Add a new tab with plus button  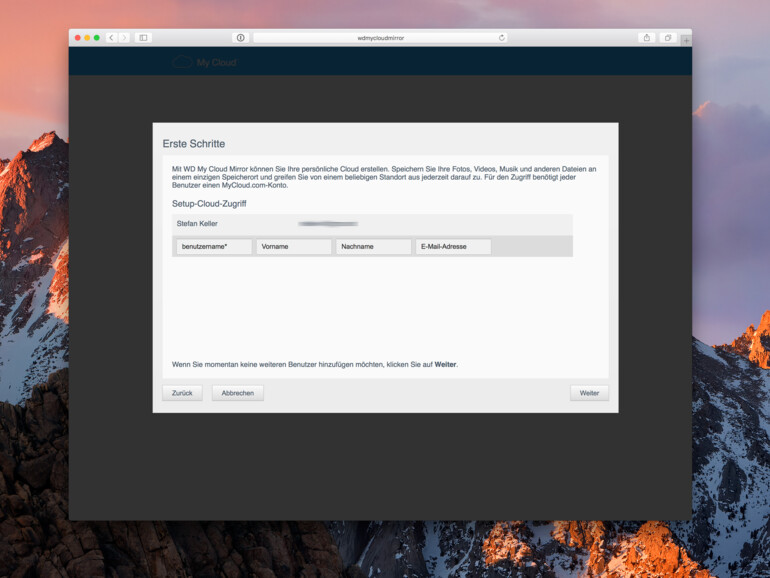pos(686,40)
